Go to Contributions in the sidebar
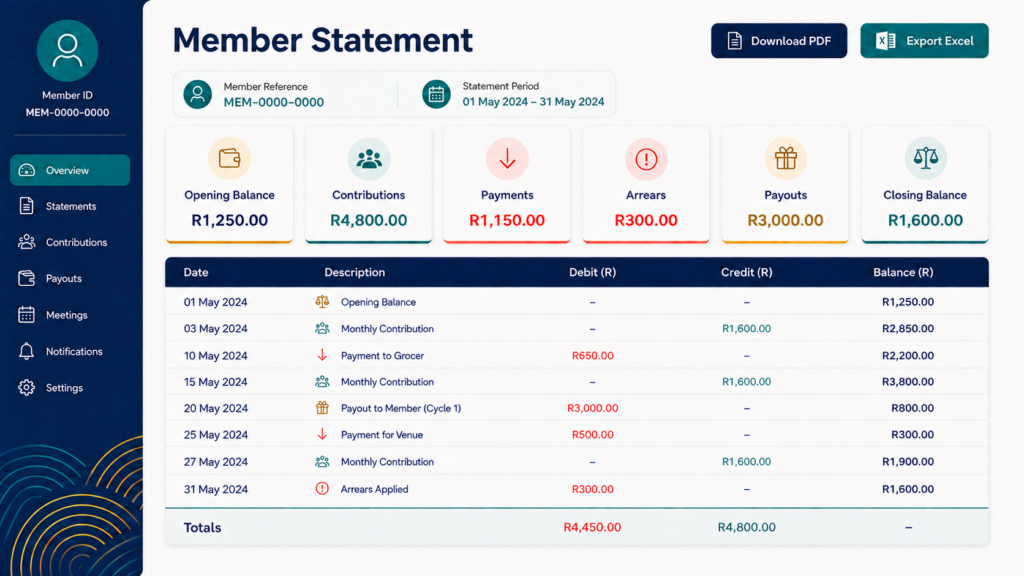Screen dimensions: 1024x576 (70, 242)
